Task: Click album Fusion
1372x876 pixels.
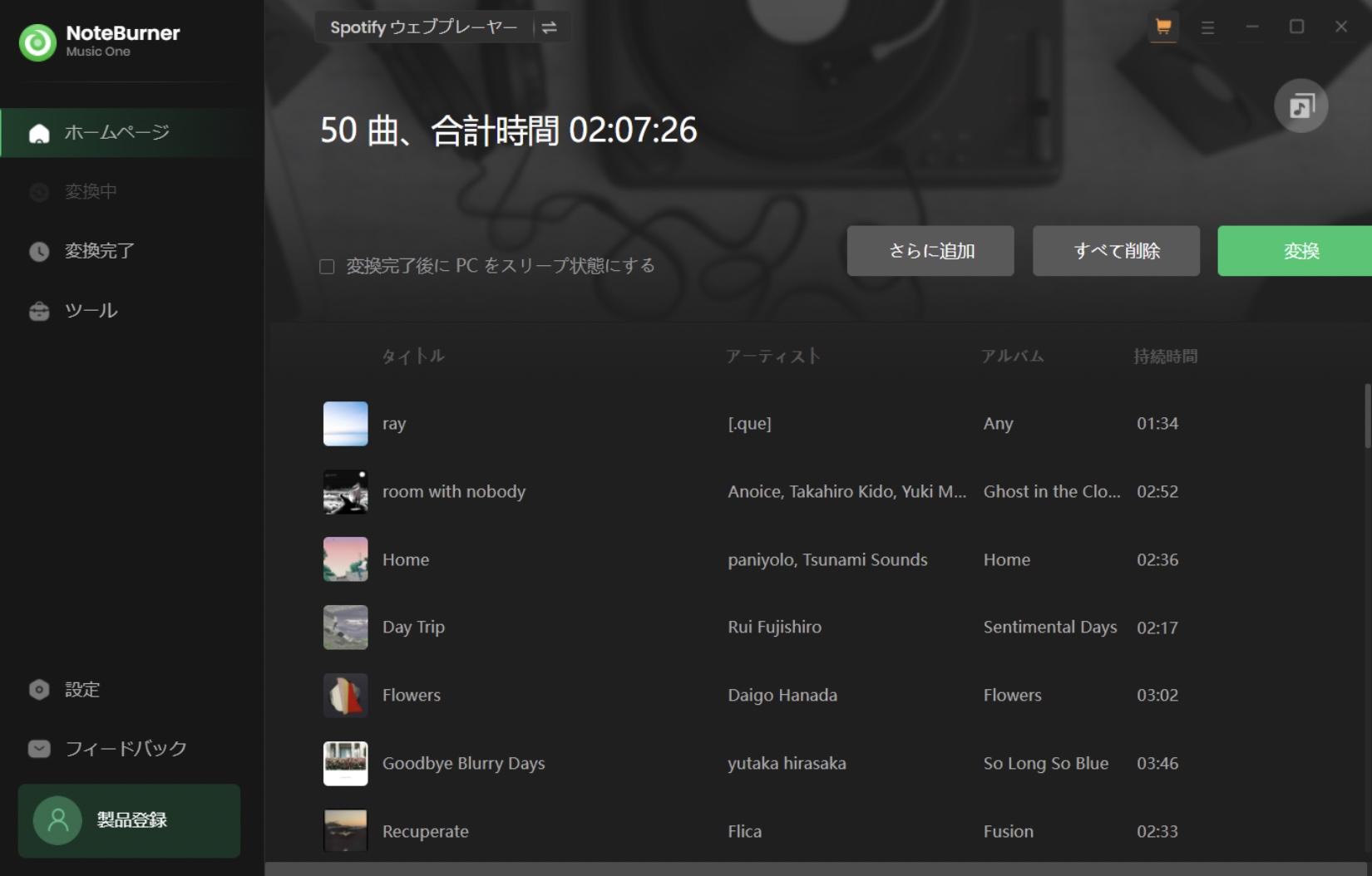Action: coord(1008,831)
